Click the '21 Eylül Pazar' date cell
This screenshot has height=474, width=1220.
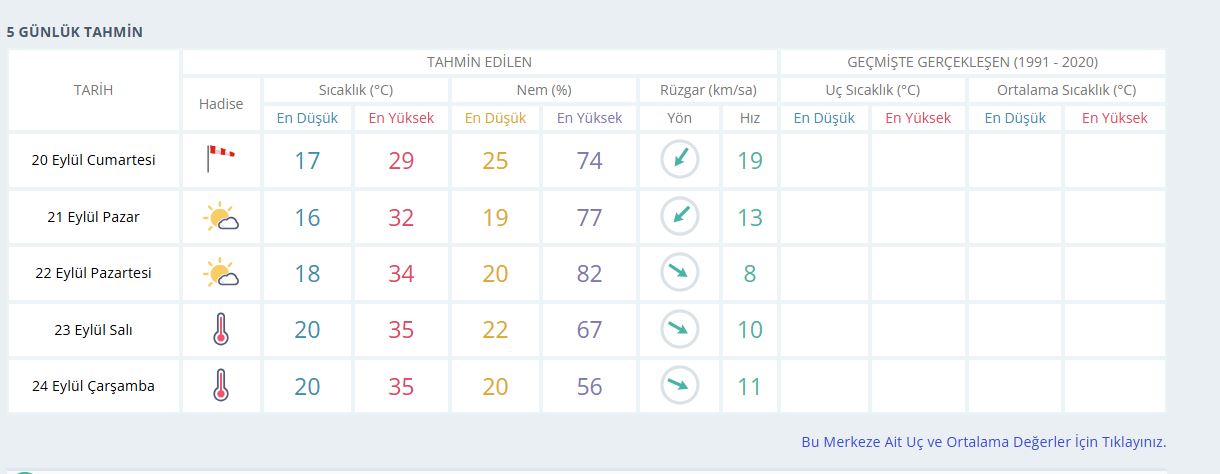pos(94,216)
